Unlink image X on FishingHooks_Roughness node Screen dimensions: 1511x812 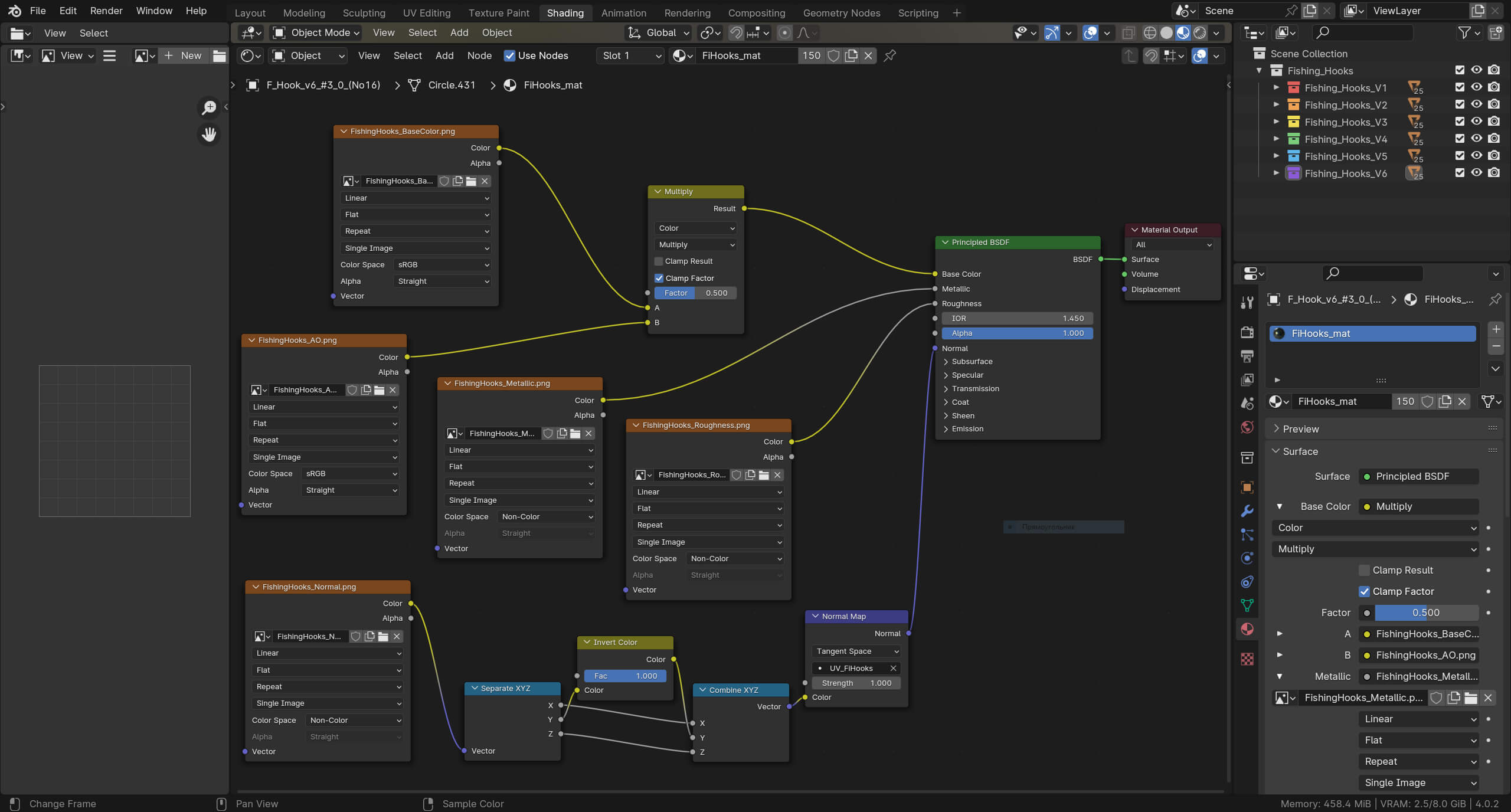tap(777, 475)
